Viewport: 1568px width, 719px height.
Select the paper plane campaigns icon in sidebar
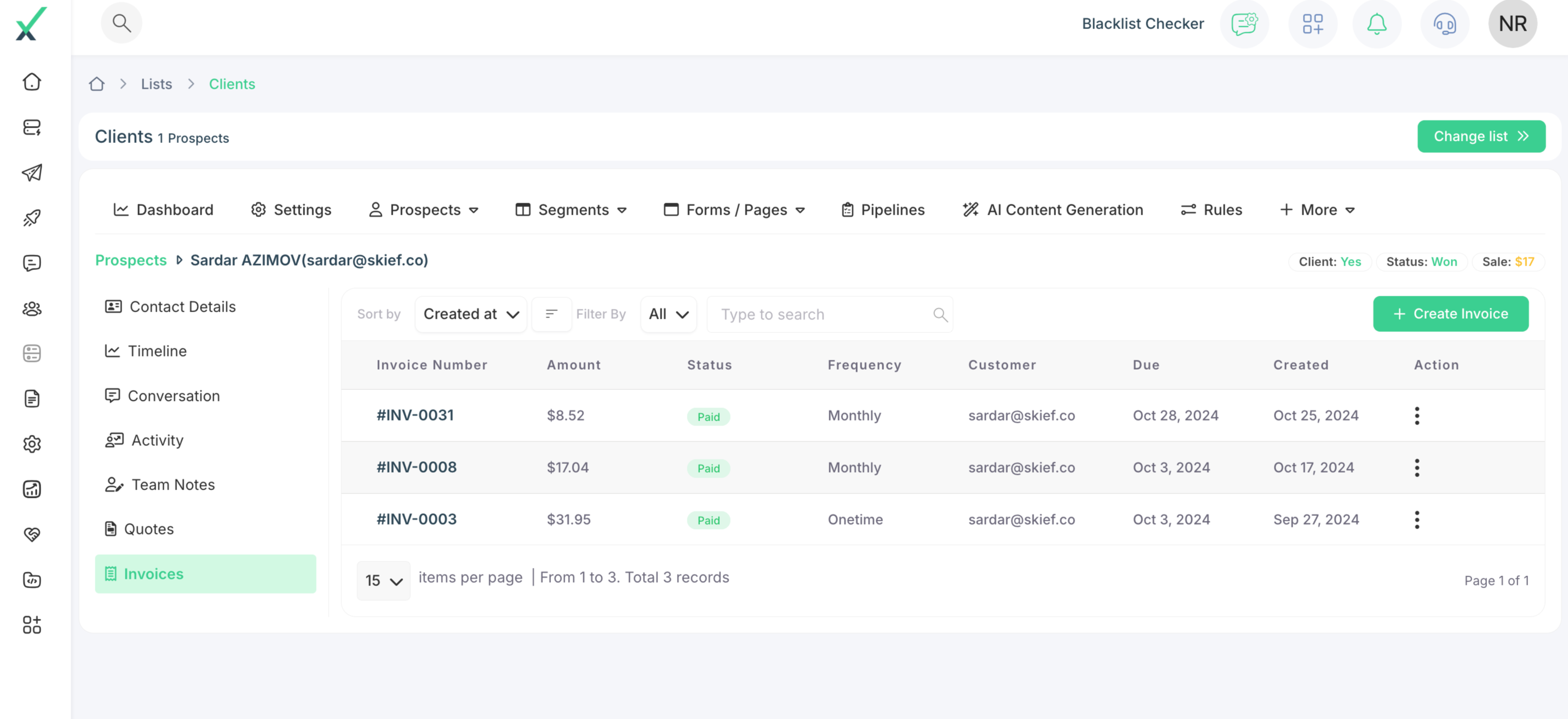coord(31,173)
